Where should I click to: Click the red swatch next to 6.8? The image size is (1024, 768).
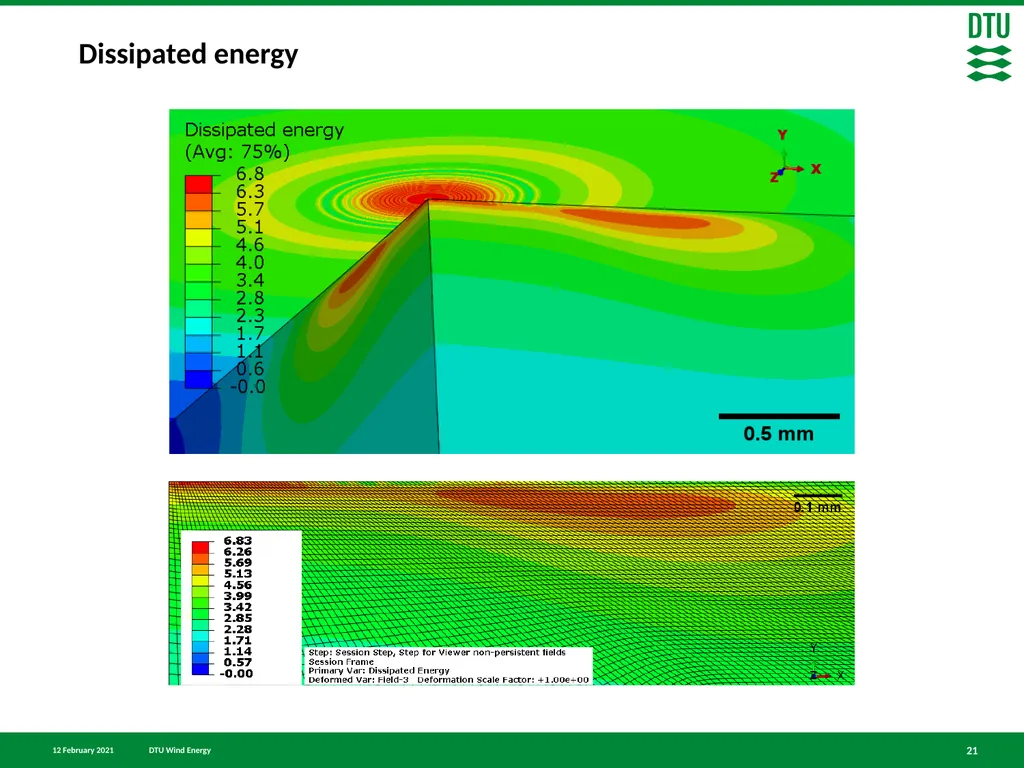tap(199, 184)
